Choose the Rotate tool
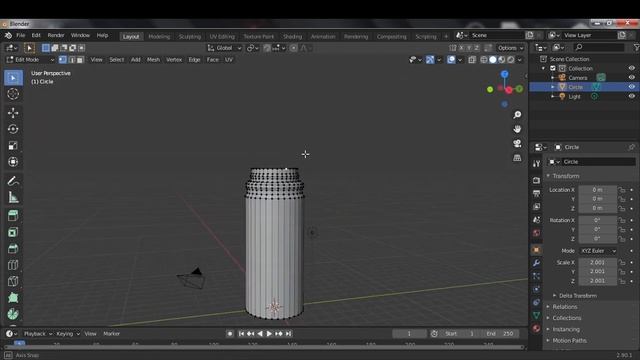This screenshot has height=360, width=640. click(13, 129)
